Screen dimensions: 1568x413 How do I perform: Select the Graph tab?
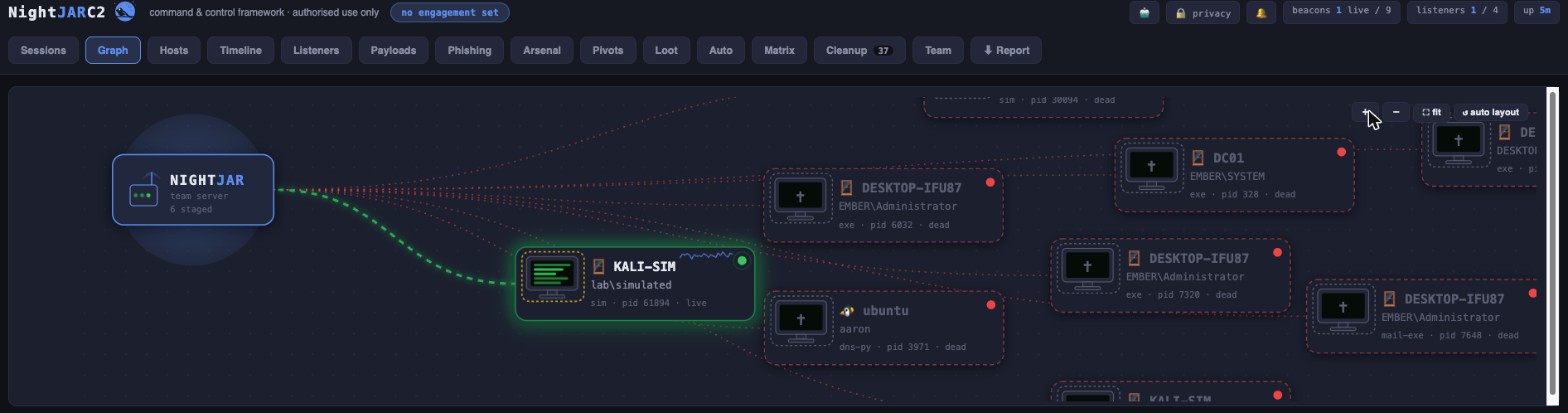[x=113, y=50]
